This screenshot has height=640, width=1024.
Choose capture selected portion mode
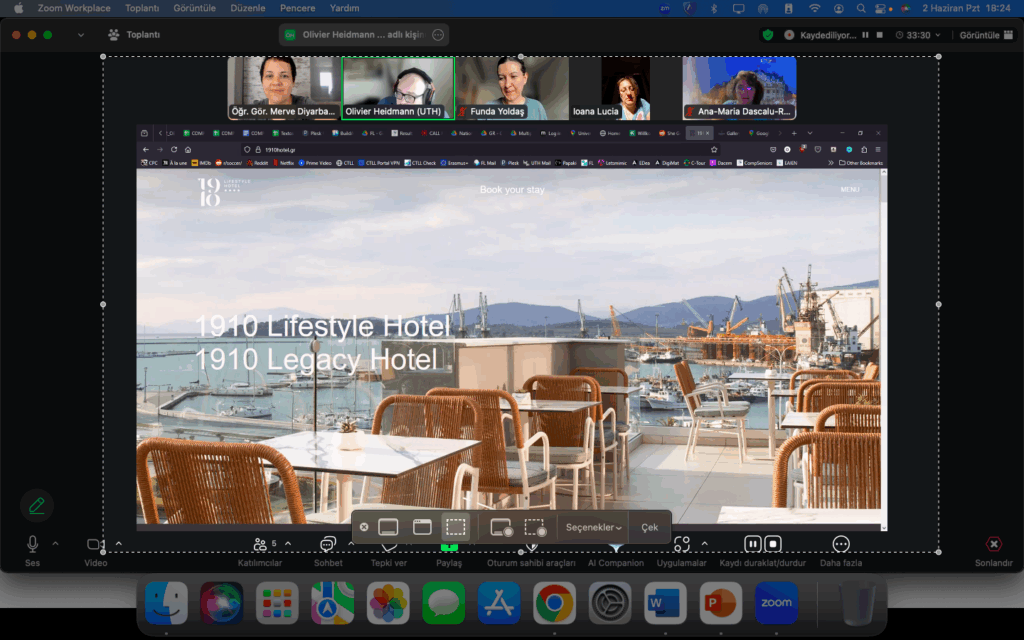point(456,527)
